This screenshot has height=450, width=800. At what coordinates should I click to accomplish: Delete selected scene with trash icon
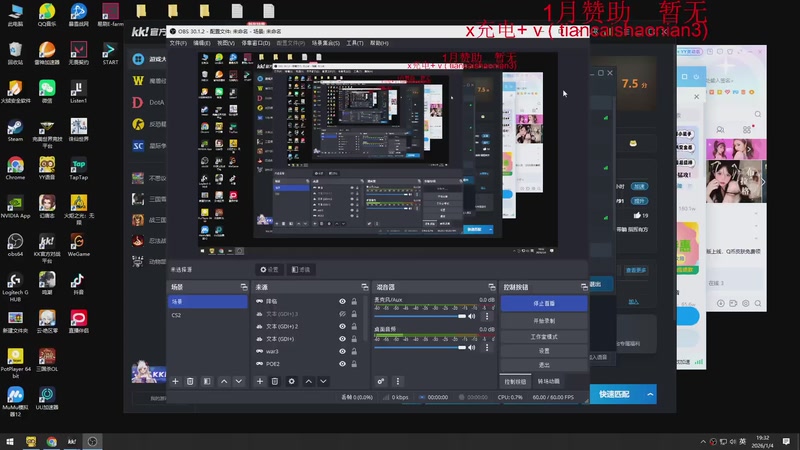click(x=190, y=381)
